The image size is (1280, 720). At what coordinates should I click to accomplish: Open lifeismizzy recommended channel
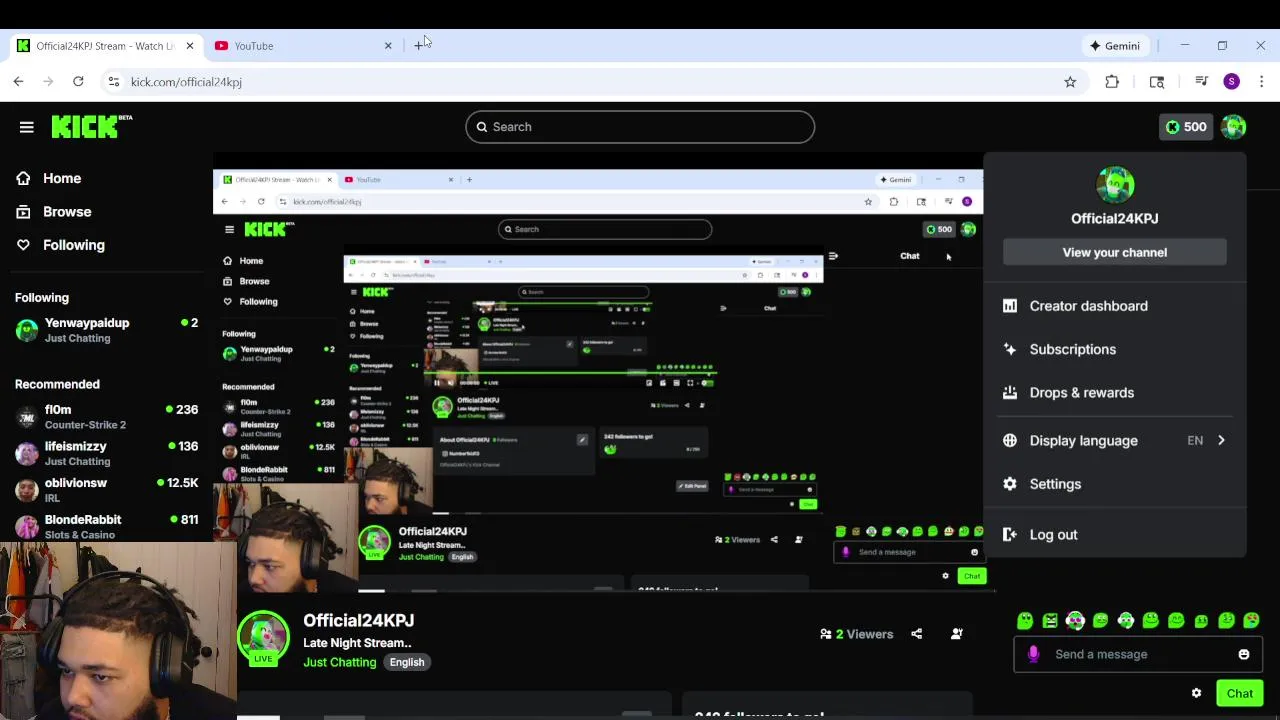[x=106, y=453]
